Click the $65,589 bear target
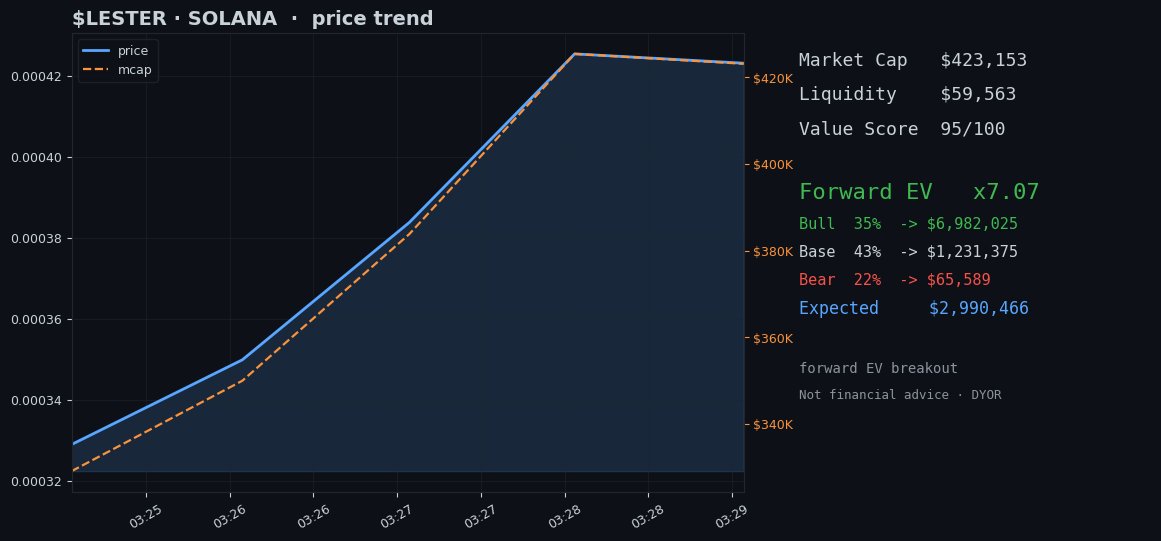Screen dimensions: 1161x541 959,280
